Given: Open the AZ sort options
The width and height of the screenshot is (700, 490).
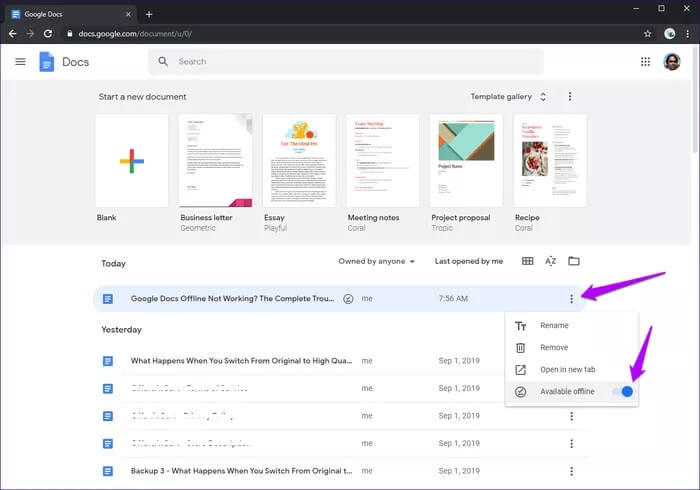Looking at the screenshot, I should [550, 261].
